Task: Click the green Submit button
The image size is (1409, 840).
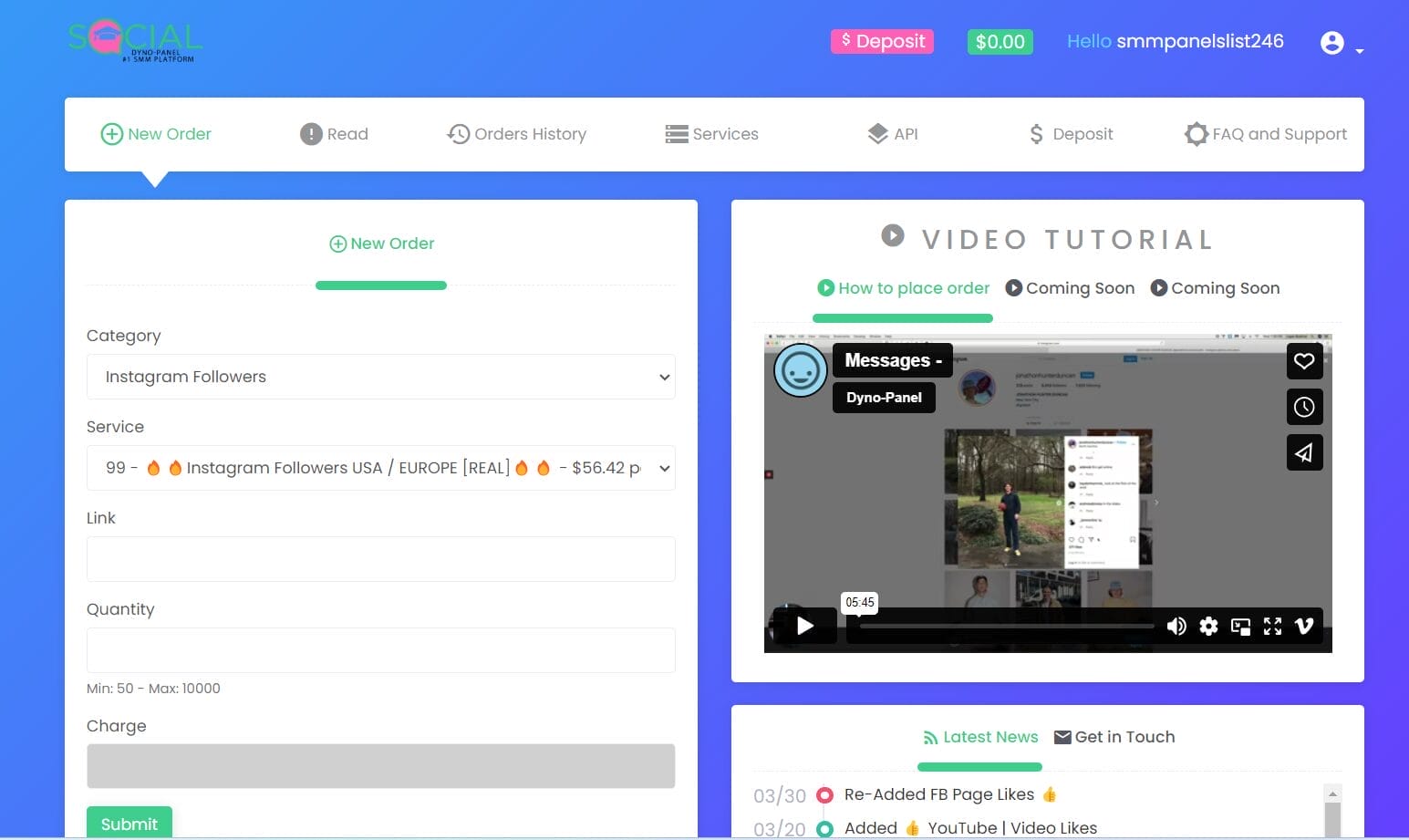Action: point(129,824)
